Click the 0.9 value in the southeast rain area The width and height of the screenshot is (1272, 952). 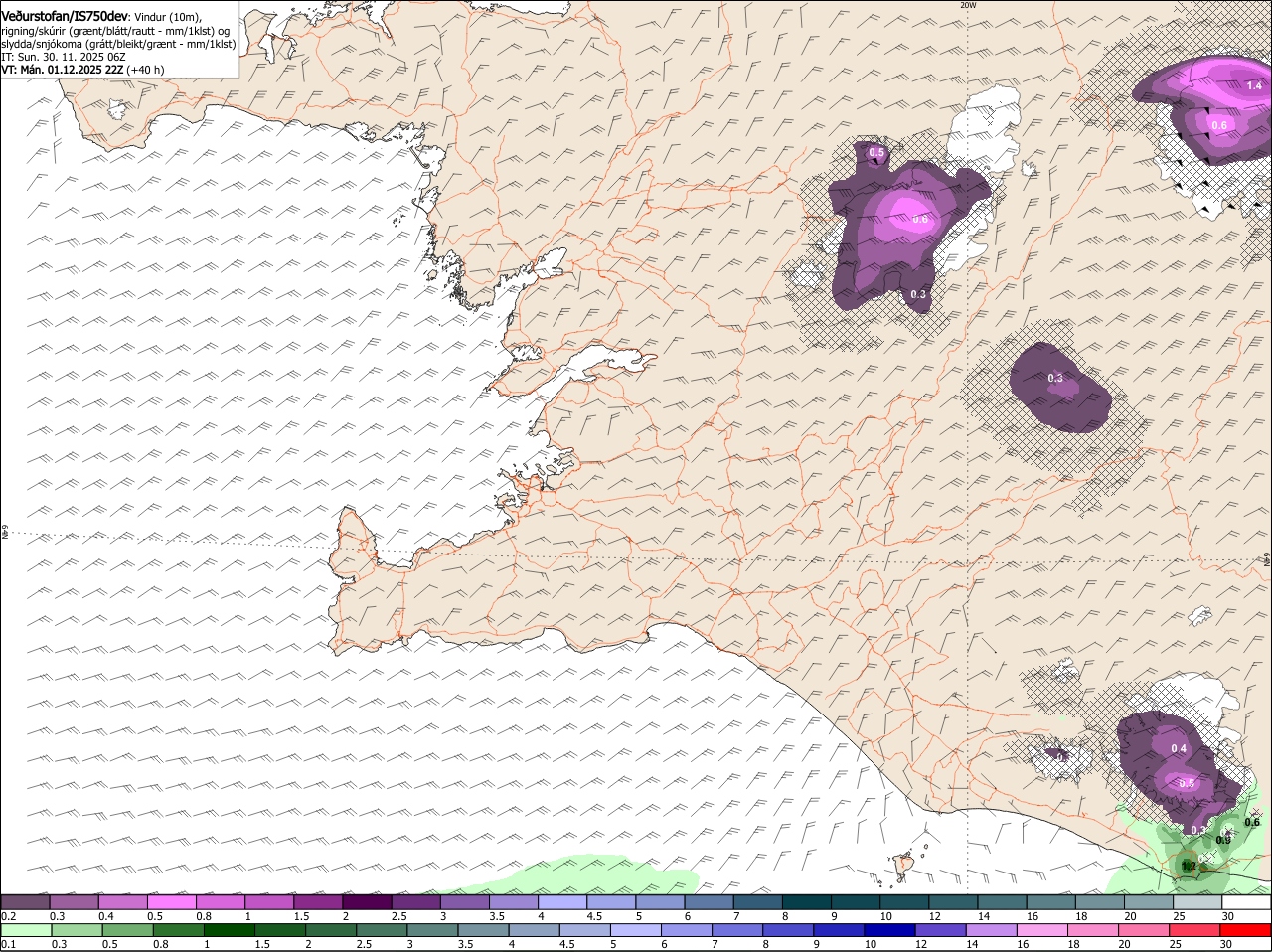[1223, 840]
